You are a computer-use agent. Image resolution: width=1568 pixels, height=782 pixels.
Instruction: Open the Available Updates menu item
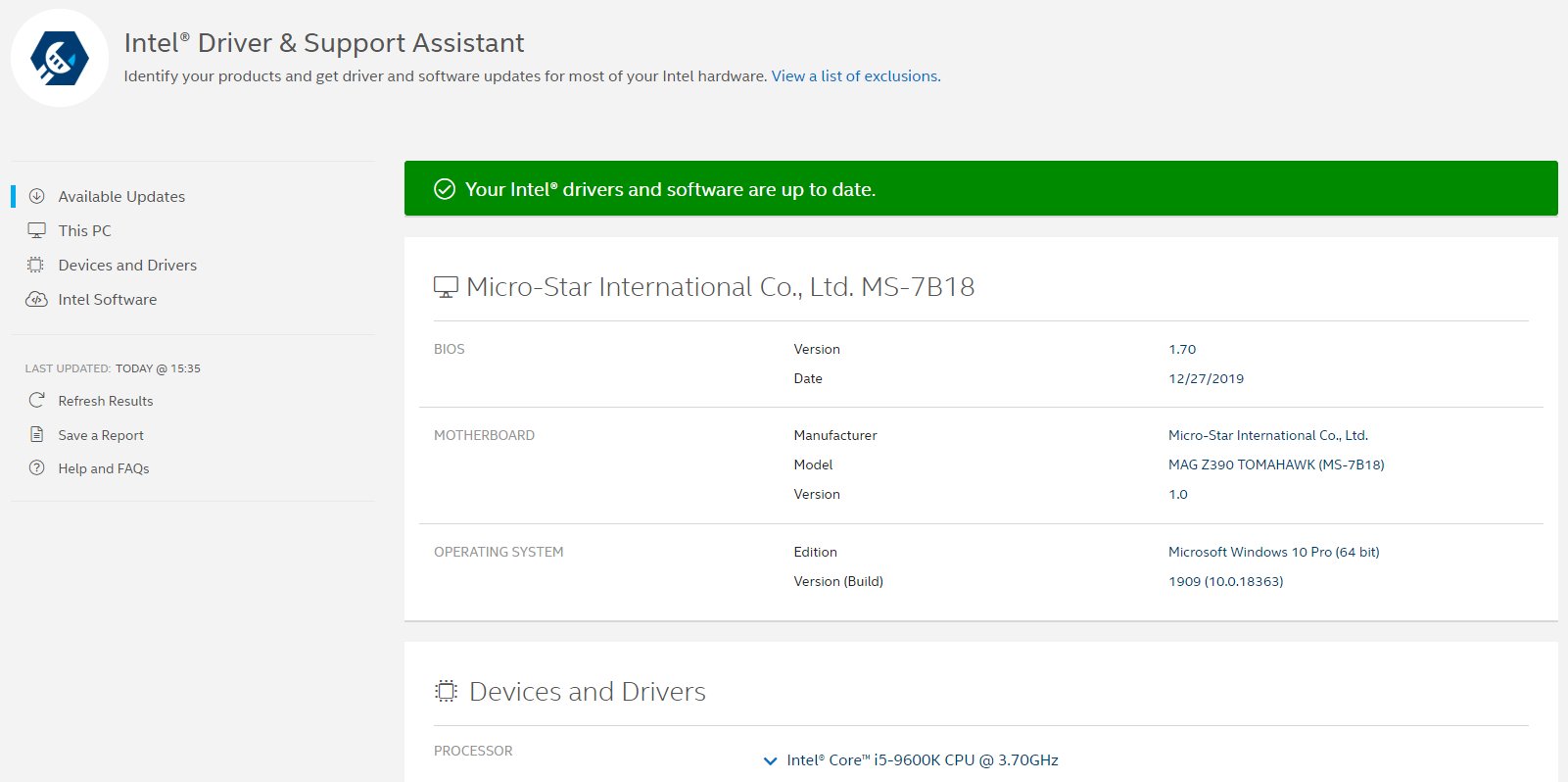pyautogui.click(x=121, y=197)
